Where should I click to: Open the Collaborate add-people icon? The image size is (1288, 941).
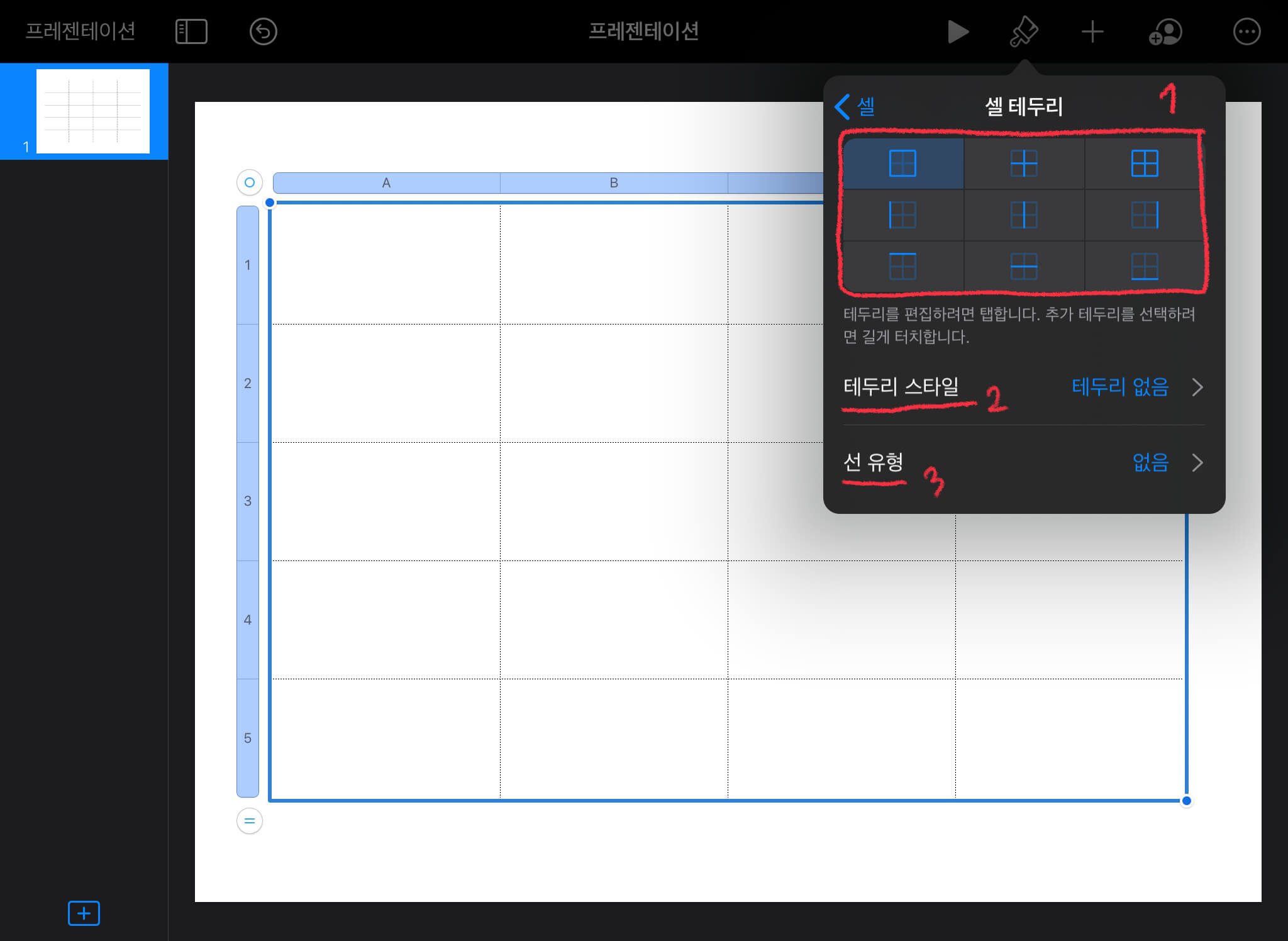point(1165,31)
